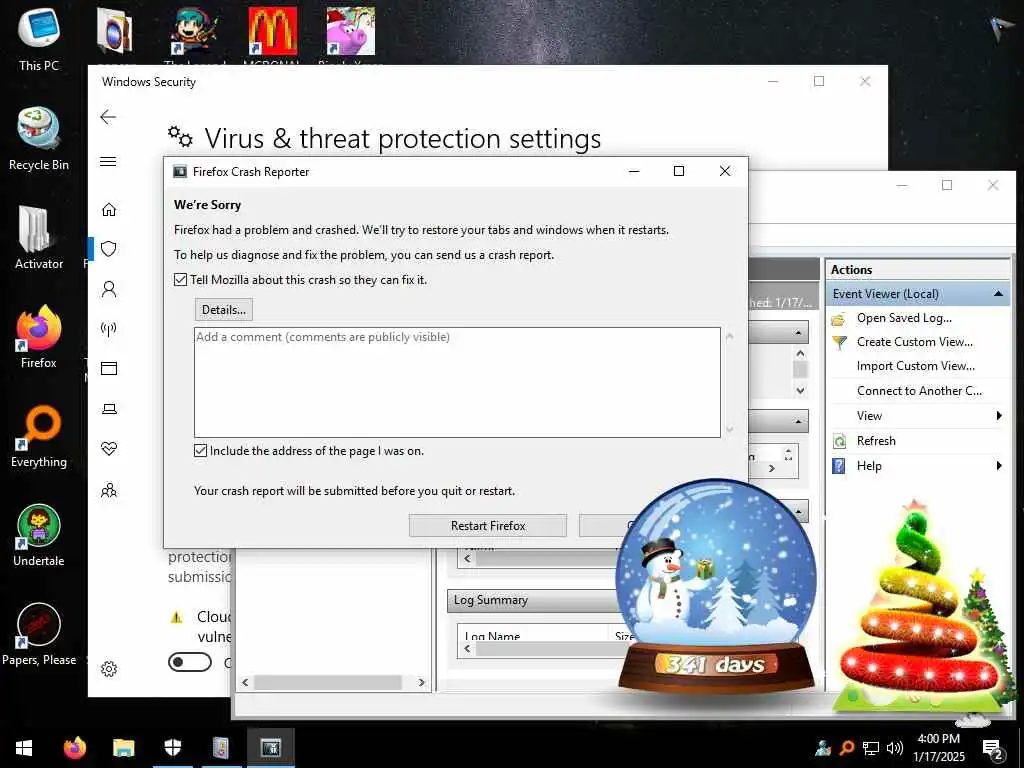Open the hamburger menu in Windows Security

click(x=108, y=161)
